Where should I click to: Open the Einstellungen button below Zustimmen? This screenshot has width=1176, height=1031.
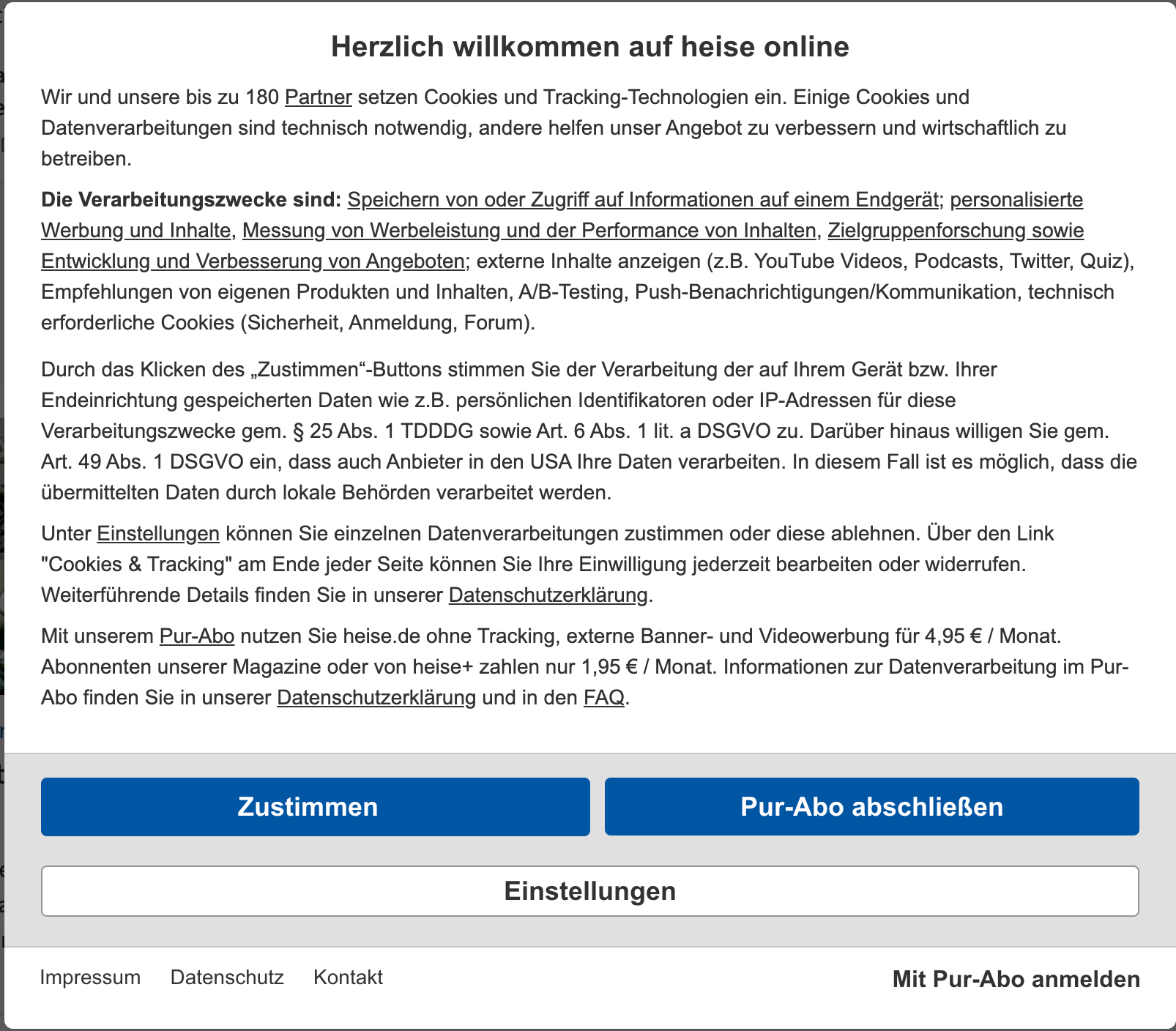coord(589,890)
